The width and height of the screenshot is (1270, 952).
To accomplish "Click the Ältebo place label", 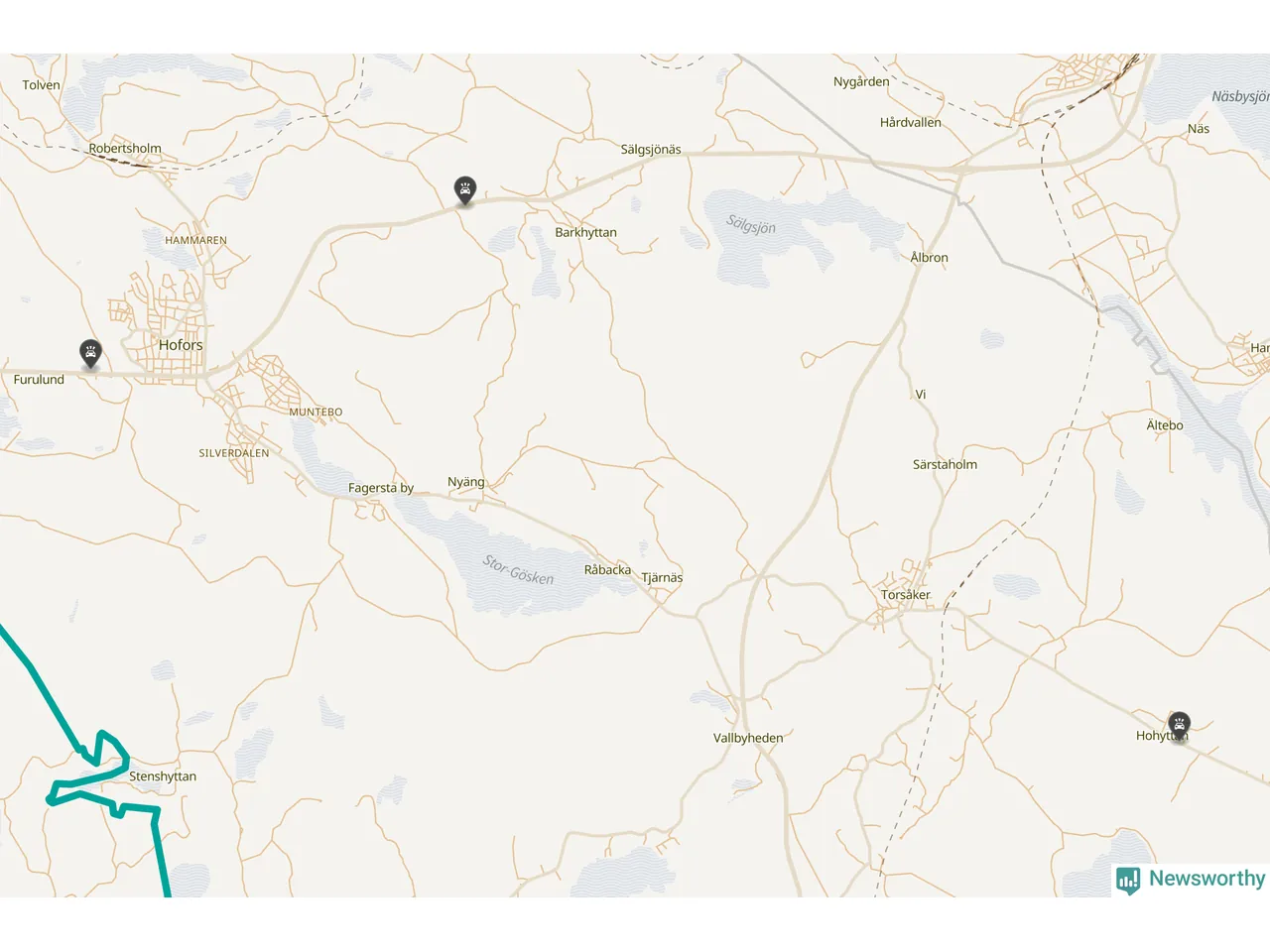I will (1165, 425).
